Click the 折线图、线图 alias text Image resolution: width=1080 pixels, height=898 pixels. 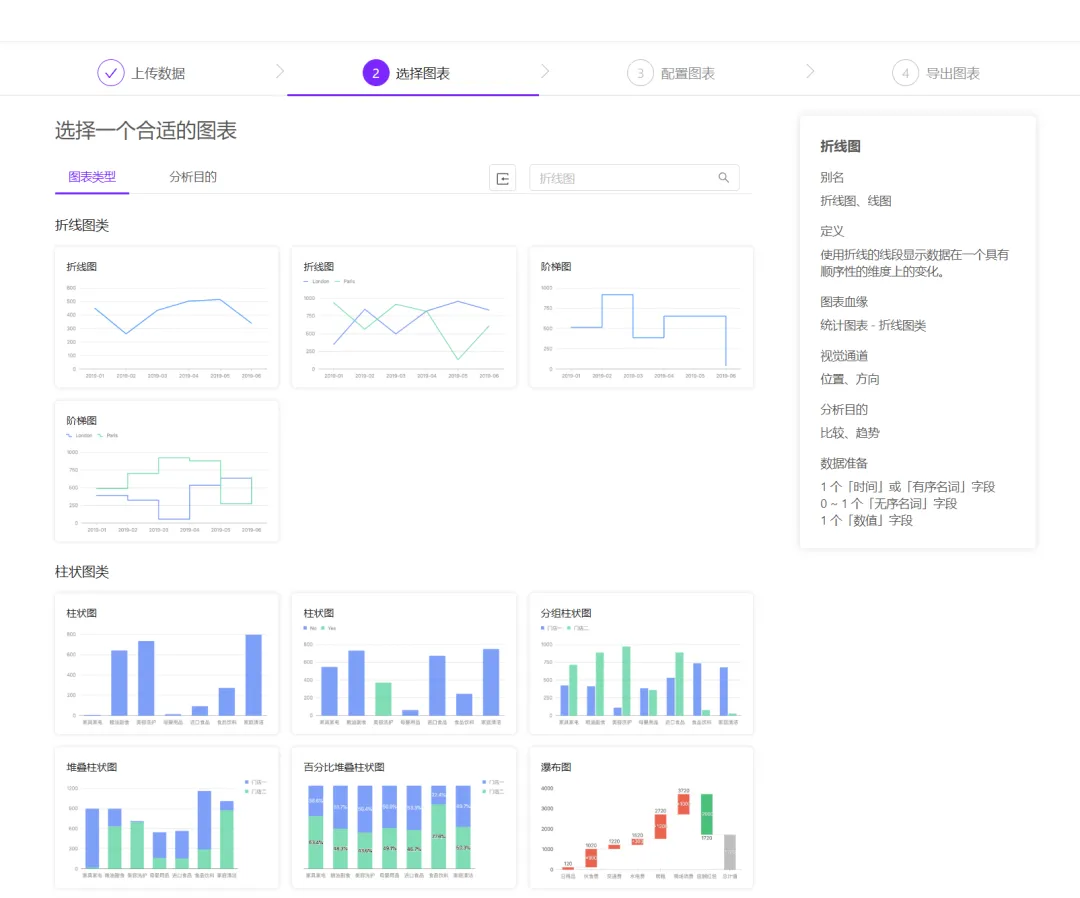pos(855,200)
